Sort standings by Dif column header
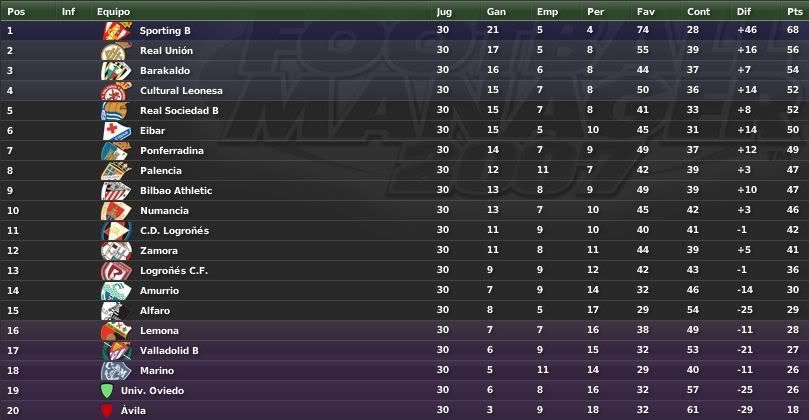Screen dimensions: 809x420 pyautogui.click(x=743, y=11)
